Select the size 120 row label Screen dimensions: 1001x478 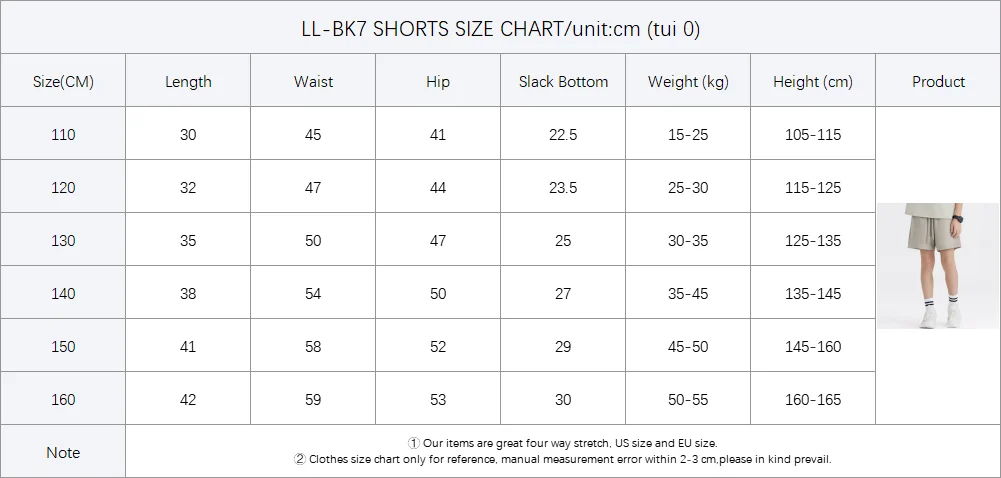point(63,188)
